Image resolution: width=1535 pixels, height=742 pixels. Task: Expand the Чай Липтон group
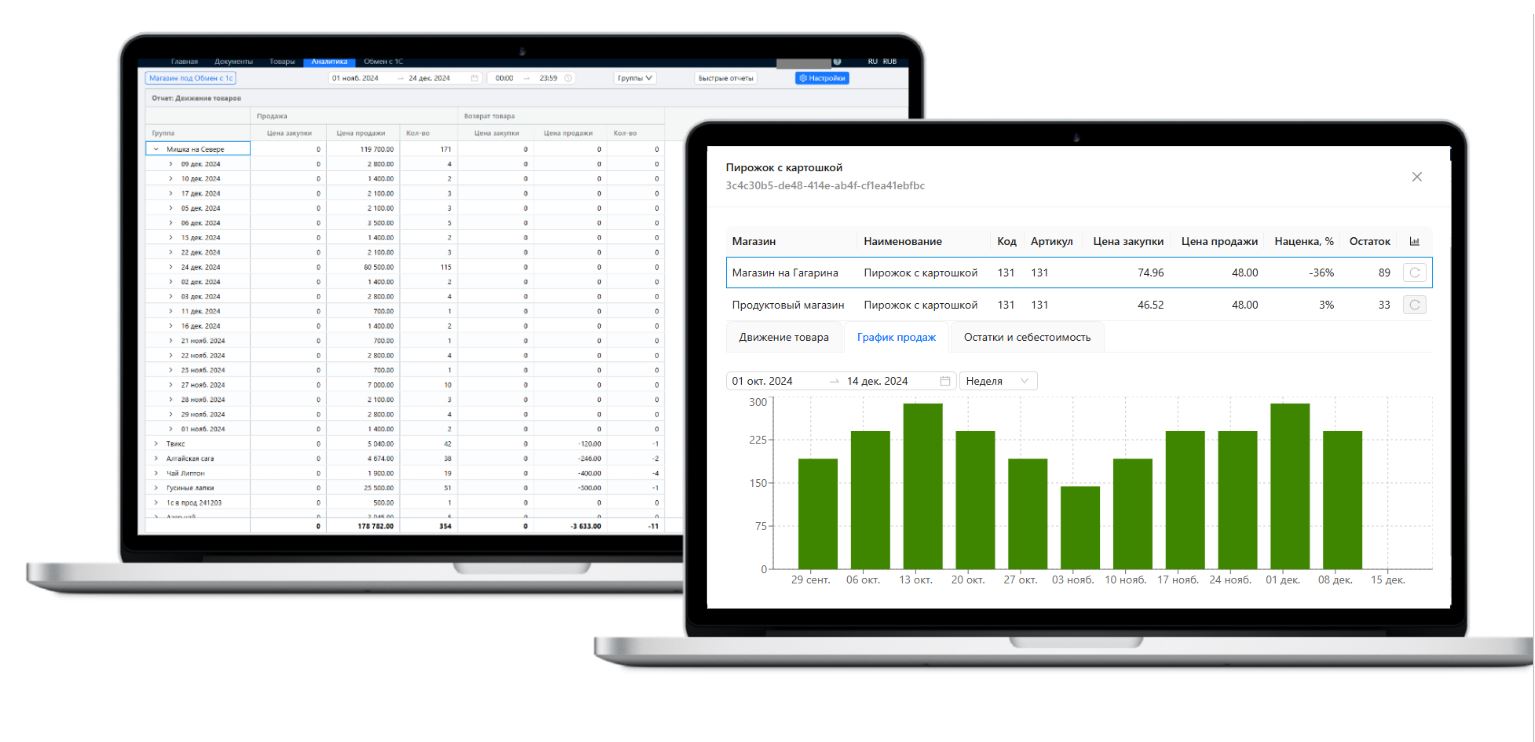pos(156,473)
